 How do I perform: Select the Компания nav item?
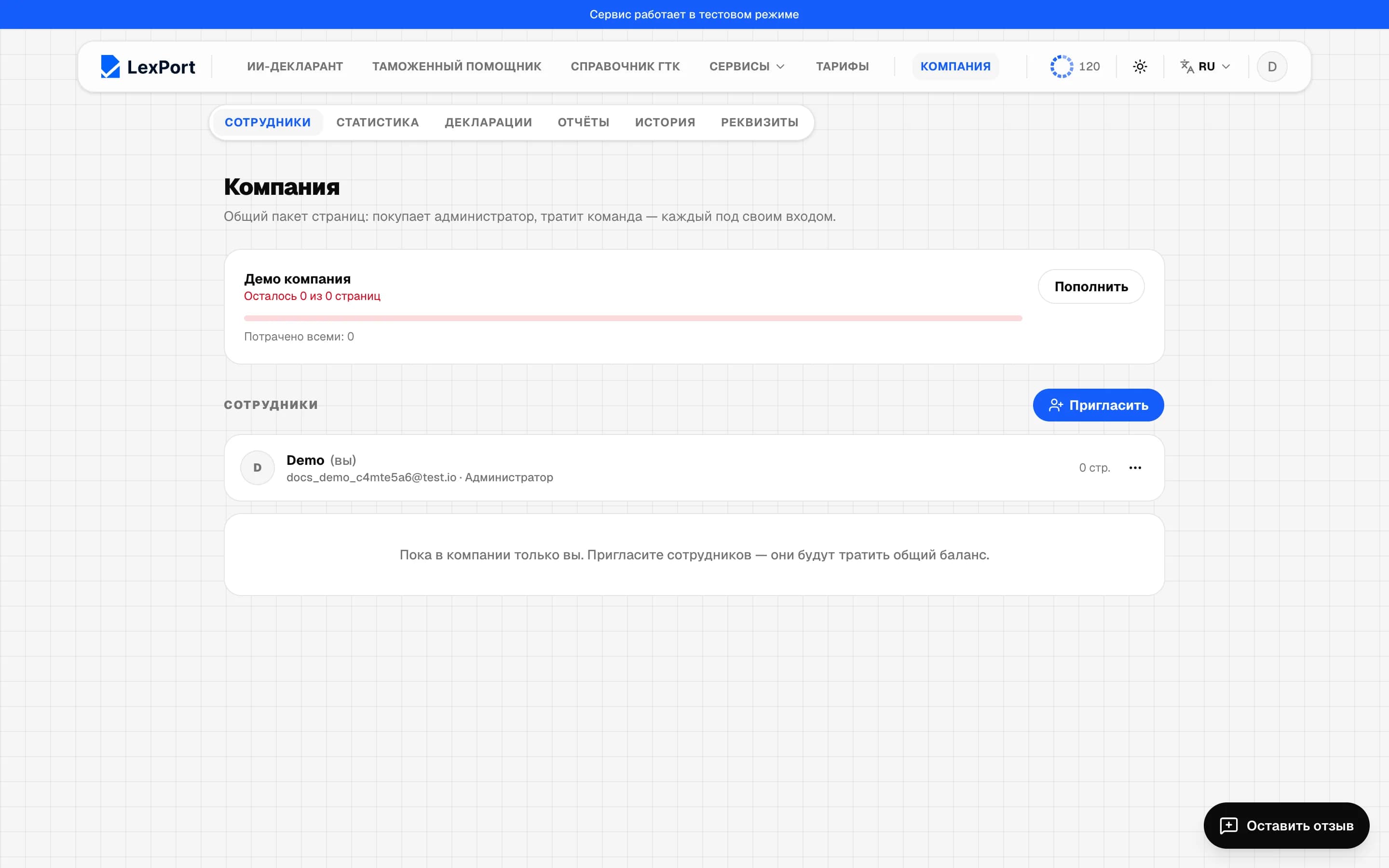point(955,67)
